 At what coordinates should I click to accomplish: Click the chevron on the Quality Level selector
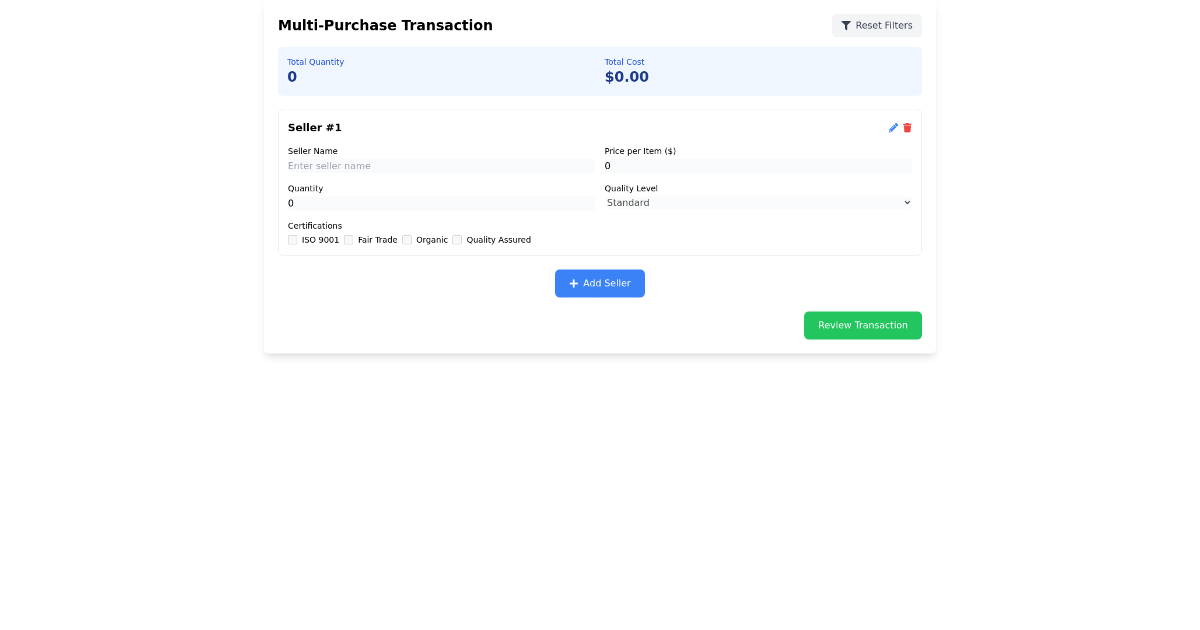point(908,202)
